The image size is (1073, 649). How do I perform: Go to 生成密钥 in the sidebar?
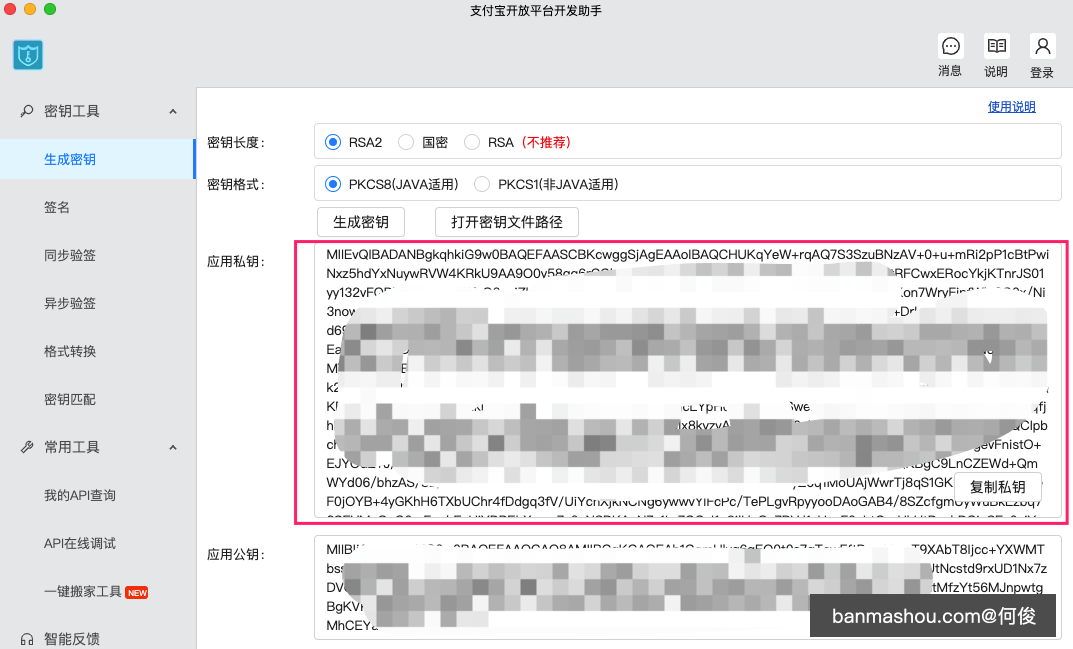tap(98, 159)
